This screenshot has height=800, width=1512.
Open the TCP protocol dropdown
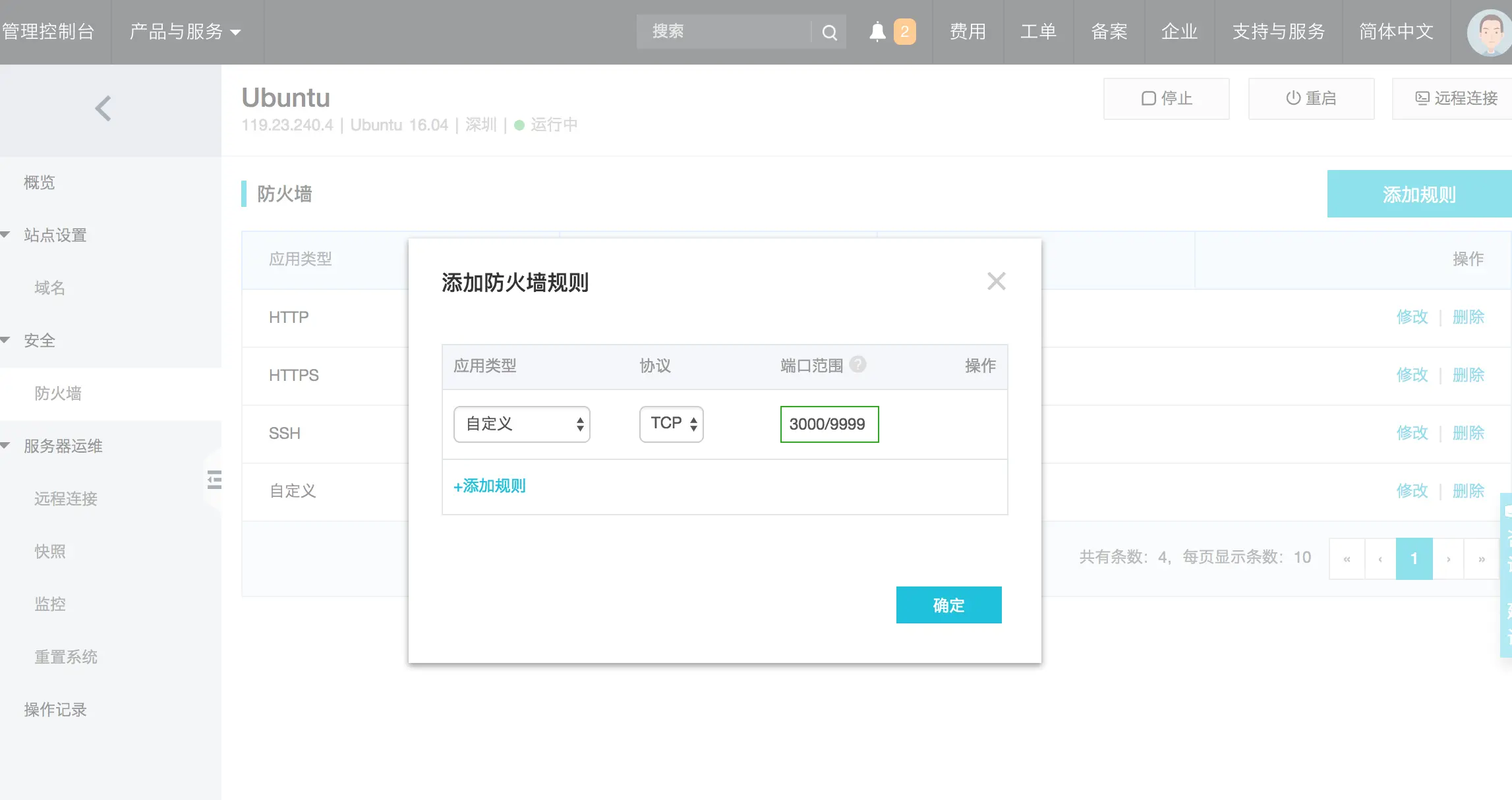pos(671,424)
